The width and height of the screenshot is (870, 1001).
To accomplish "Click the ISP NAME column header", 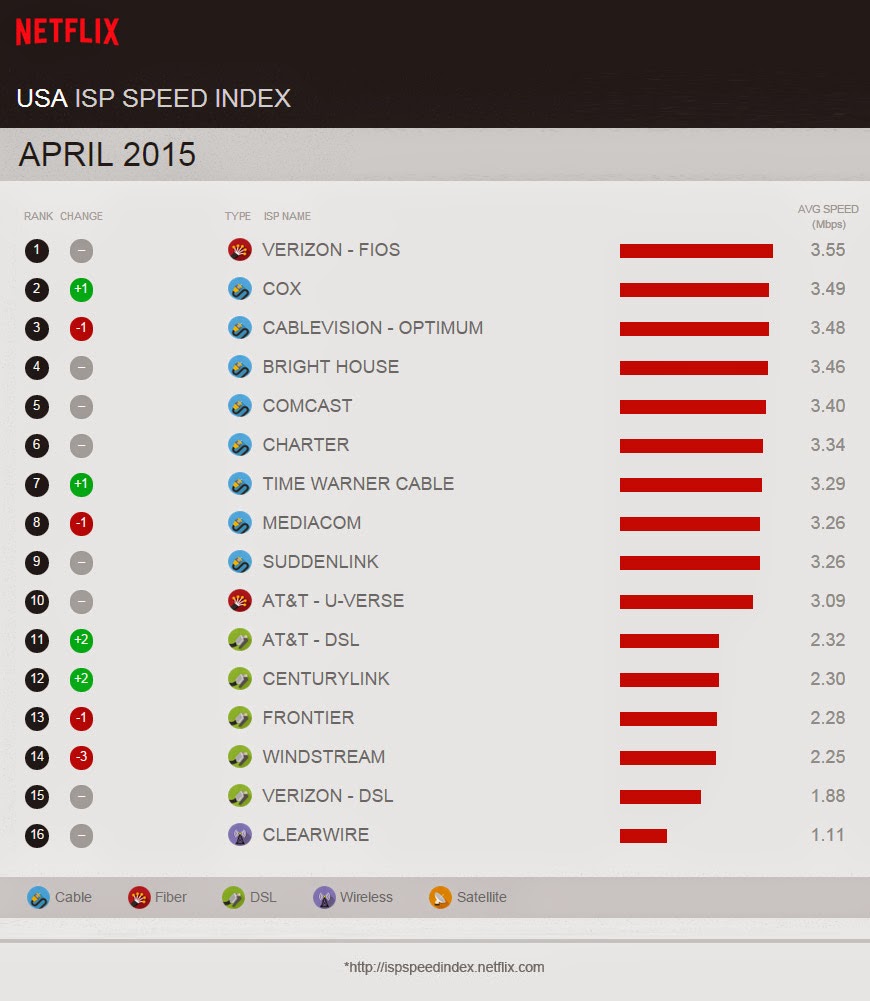I will pyautogui.click(x=287, y=216).
